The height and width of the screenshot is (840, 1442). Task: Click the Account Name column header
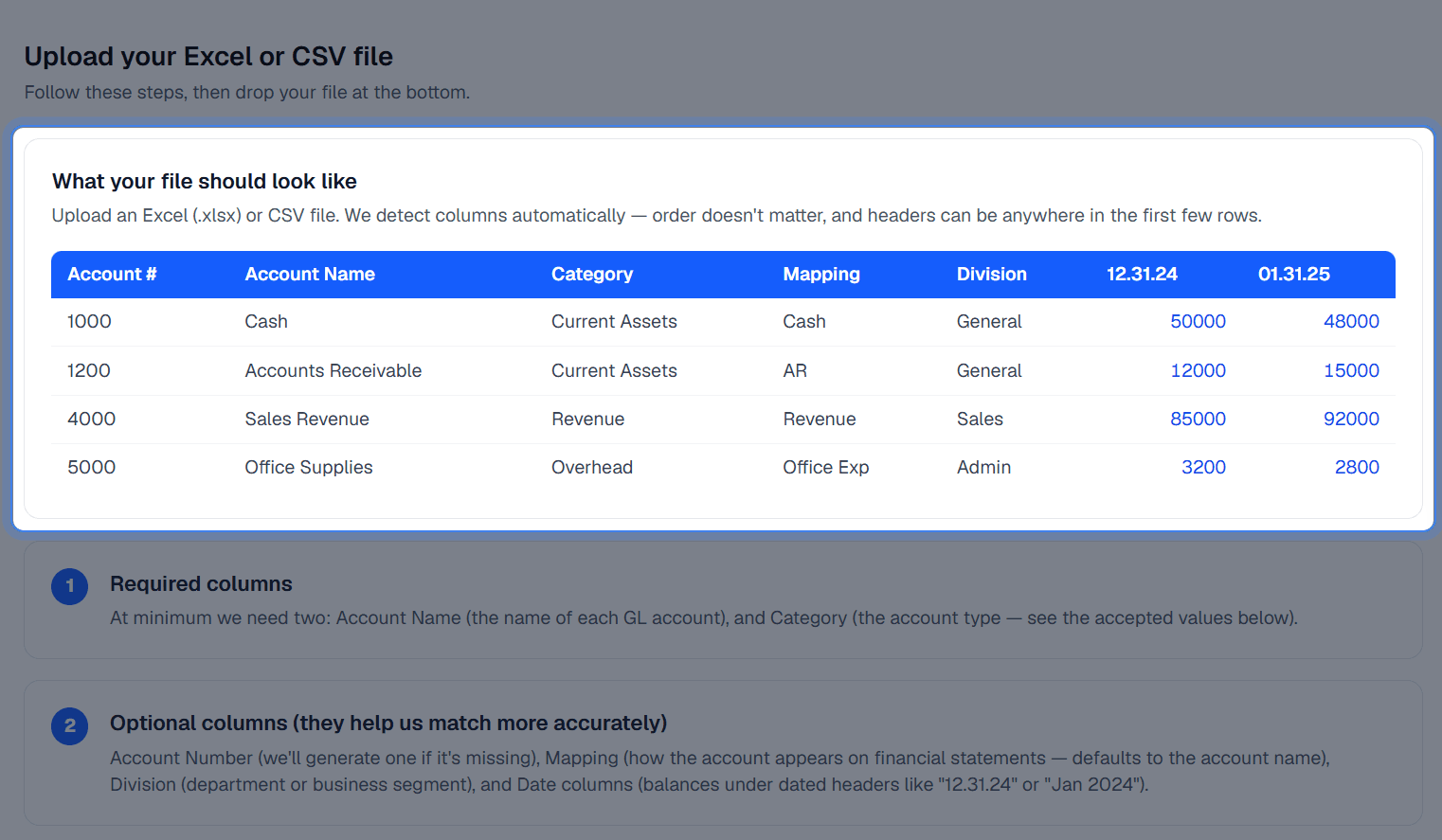pyautogui.click(x=310, y=275)
